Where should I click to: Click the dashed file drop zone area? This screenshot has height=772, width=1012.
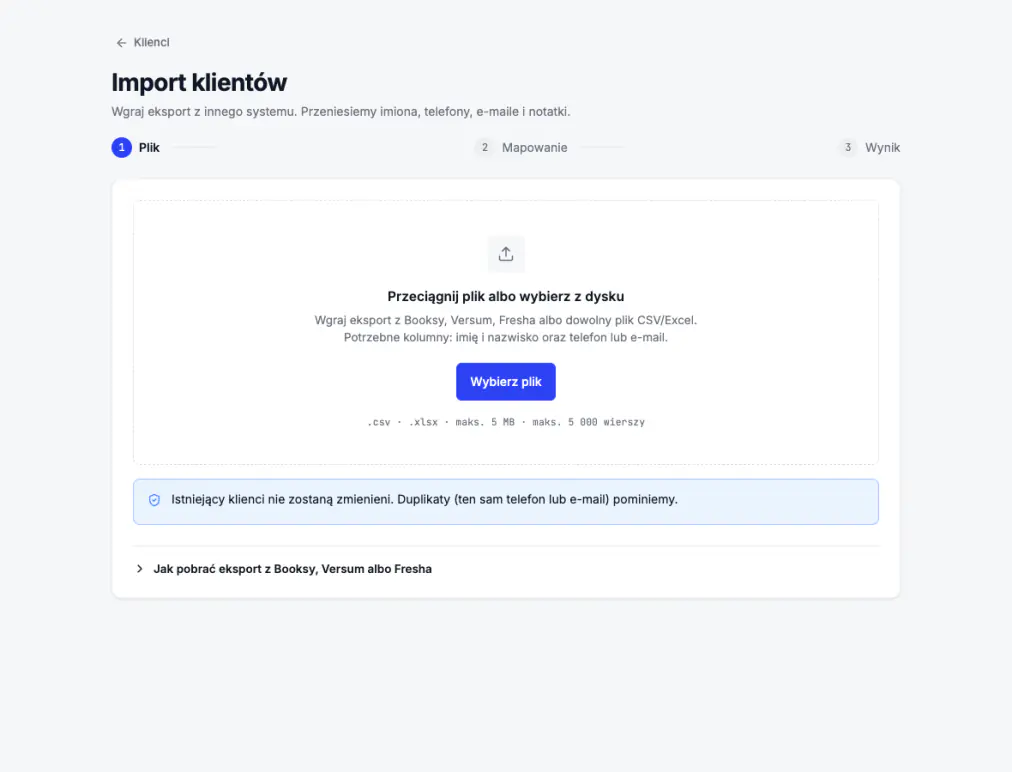tap(506, 332)
